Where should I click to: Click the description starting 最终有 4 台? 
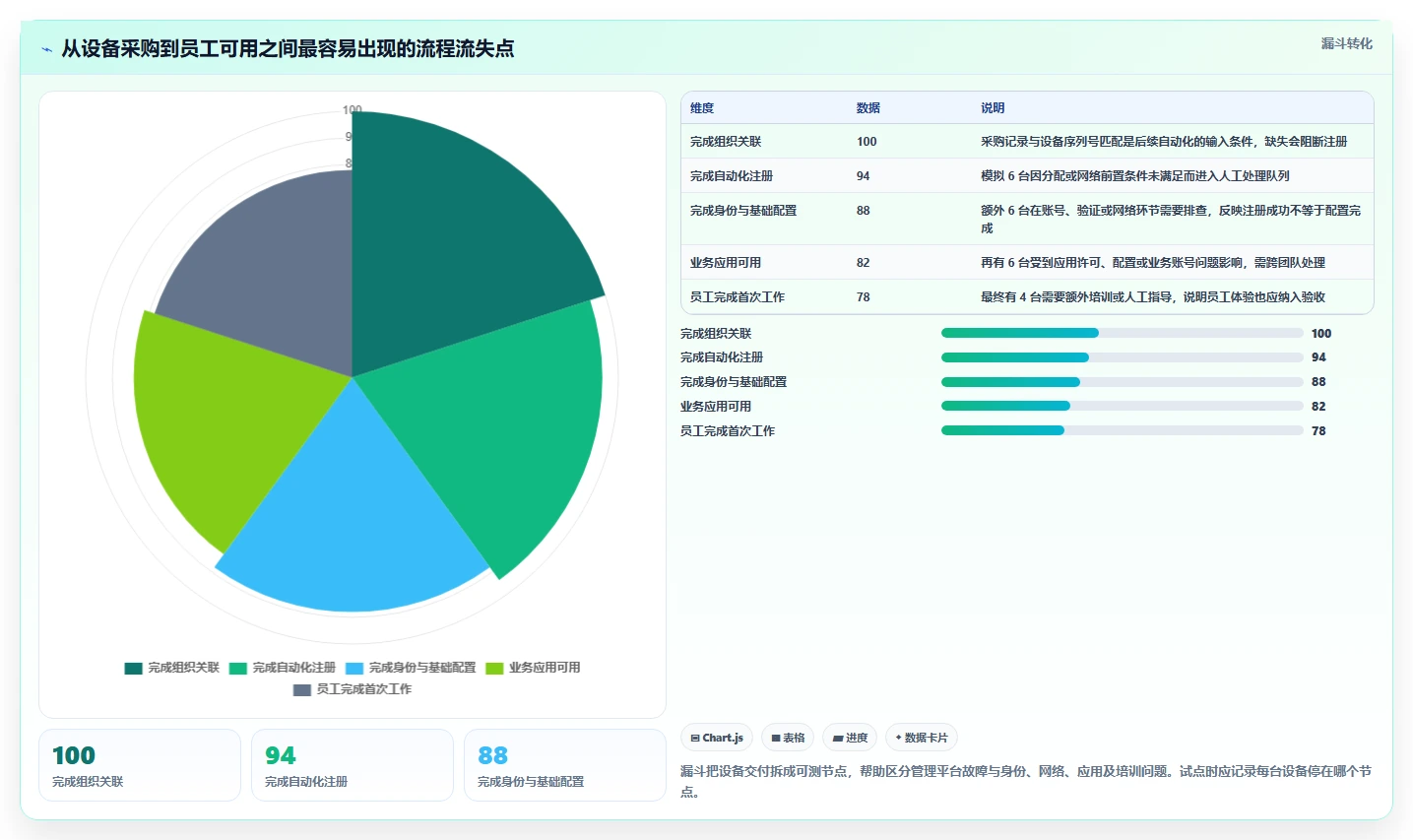[x=1153, y=297]
